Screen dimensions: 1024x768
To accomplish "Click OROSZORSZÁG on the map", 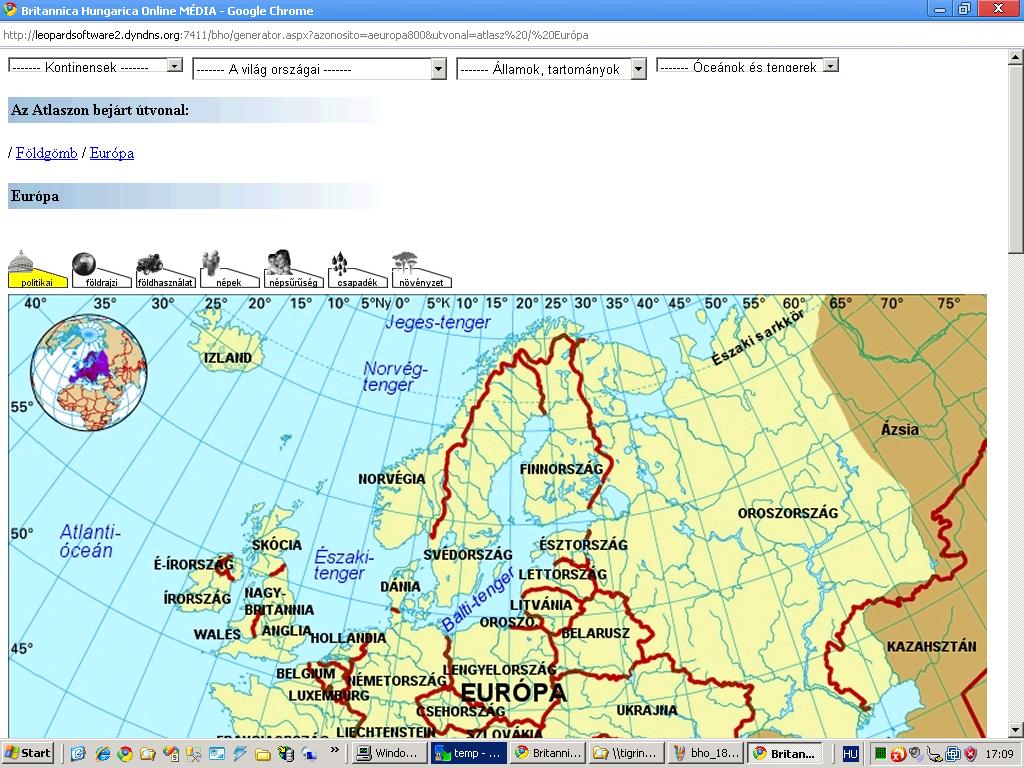I will [x=788, y=513].
